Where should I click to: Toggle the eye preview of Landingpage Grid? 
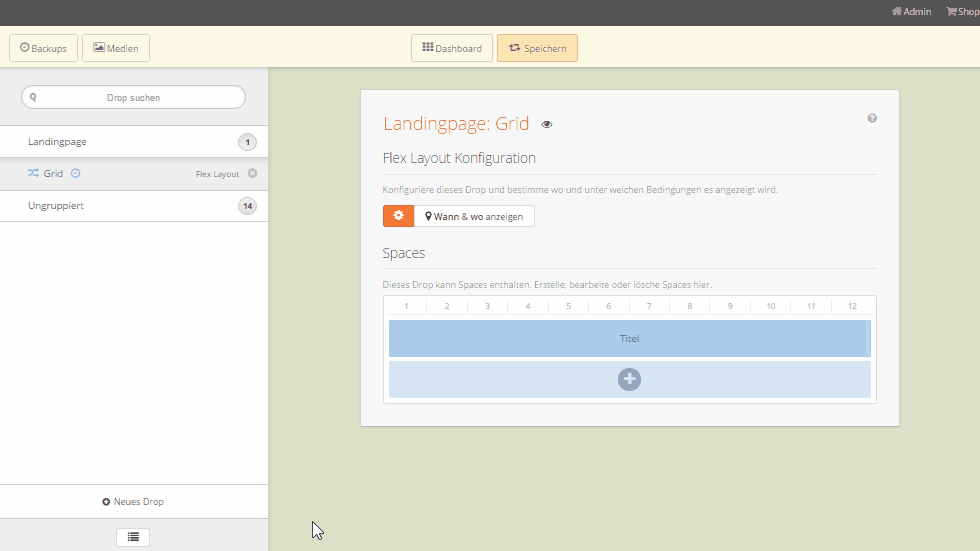coord(547,125)
